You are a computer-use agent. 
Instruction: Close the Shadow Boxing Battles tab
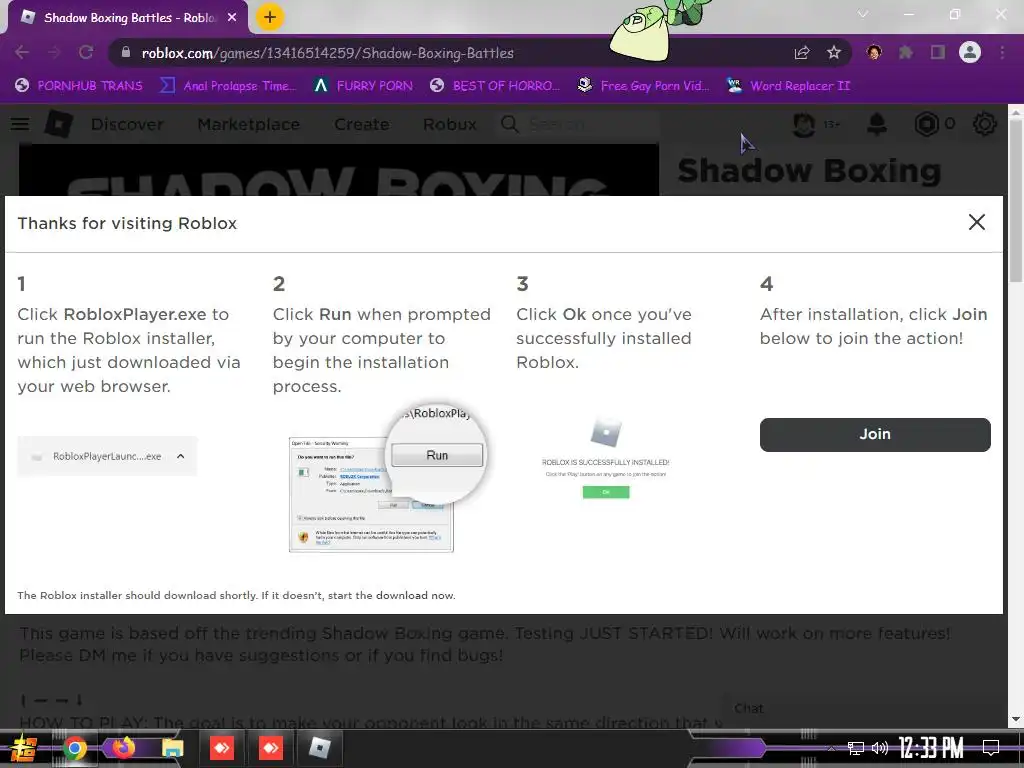coord(232,18)
